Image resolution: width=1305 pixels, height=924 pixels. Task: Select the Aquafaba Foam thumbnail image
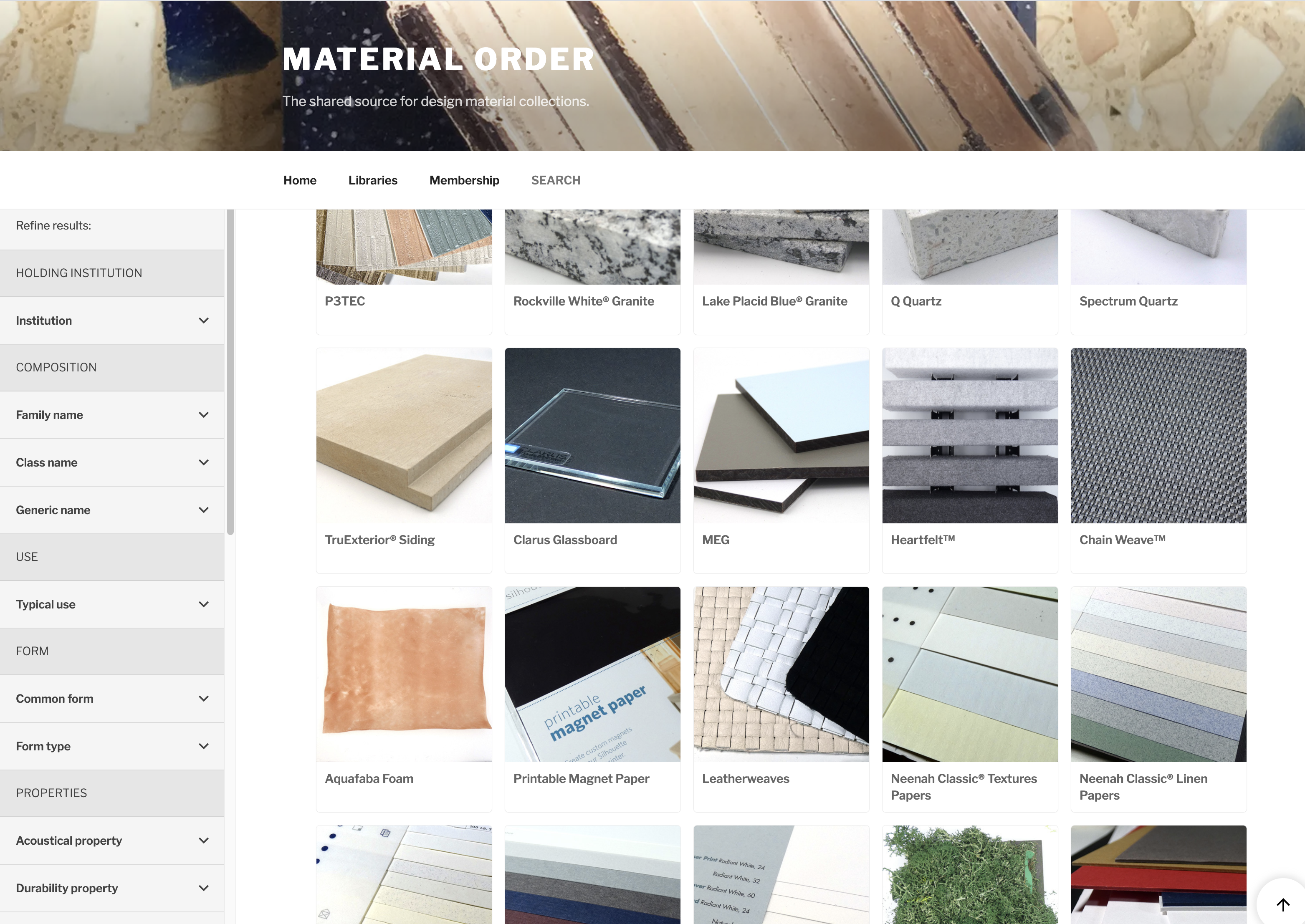[x=404, y=674]
